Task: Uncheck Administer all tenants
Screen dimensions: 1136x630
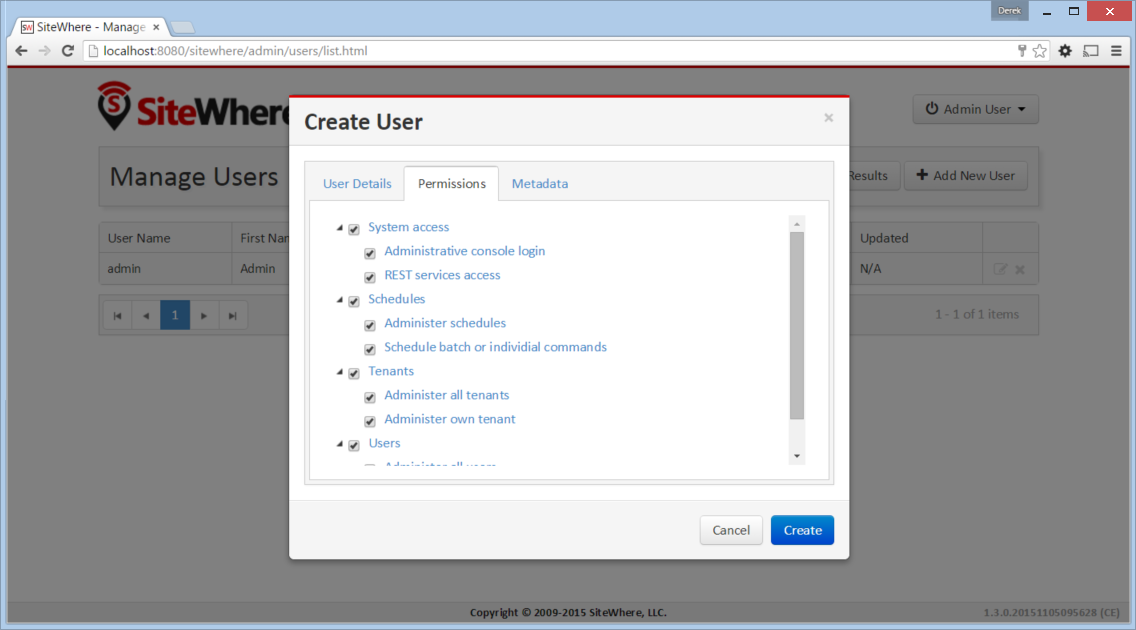Action: coord(370,397)
